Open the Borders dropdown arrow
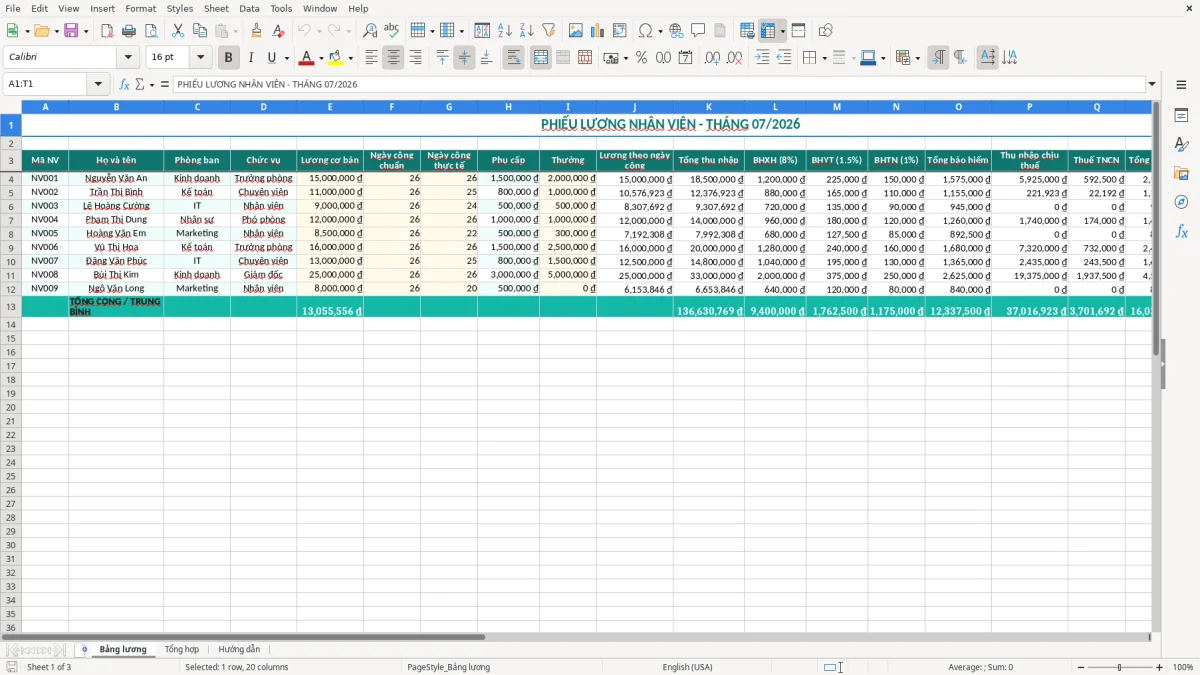Viewport: 1200px width, 675px height. pyautogui.click(x=823, y=58)
